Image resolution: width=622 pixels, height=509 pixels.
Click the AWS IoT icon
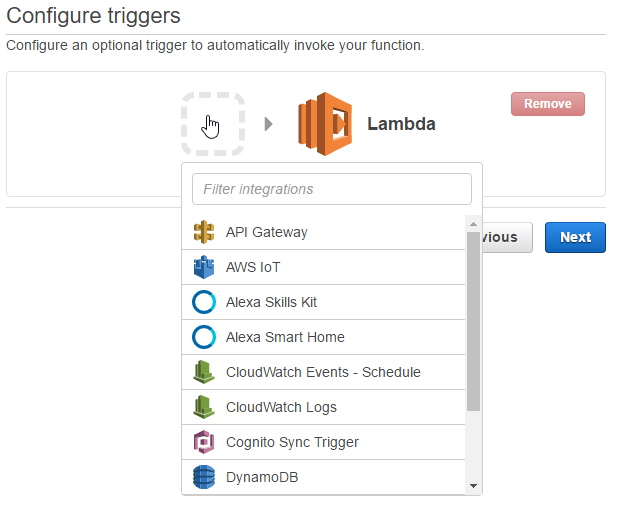tap(204, 267)
